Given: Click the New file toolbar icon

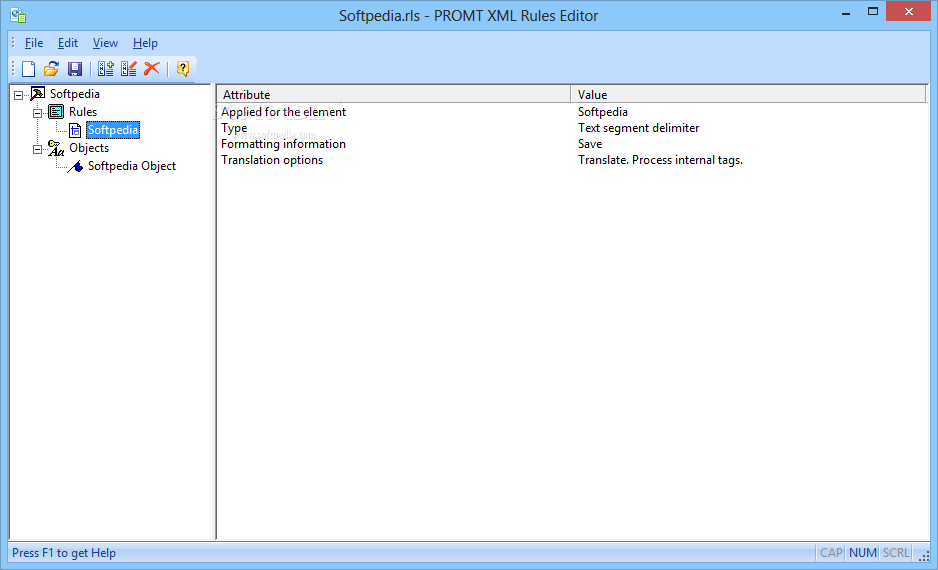Looking at the screenshot, I should point(28,69).
